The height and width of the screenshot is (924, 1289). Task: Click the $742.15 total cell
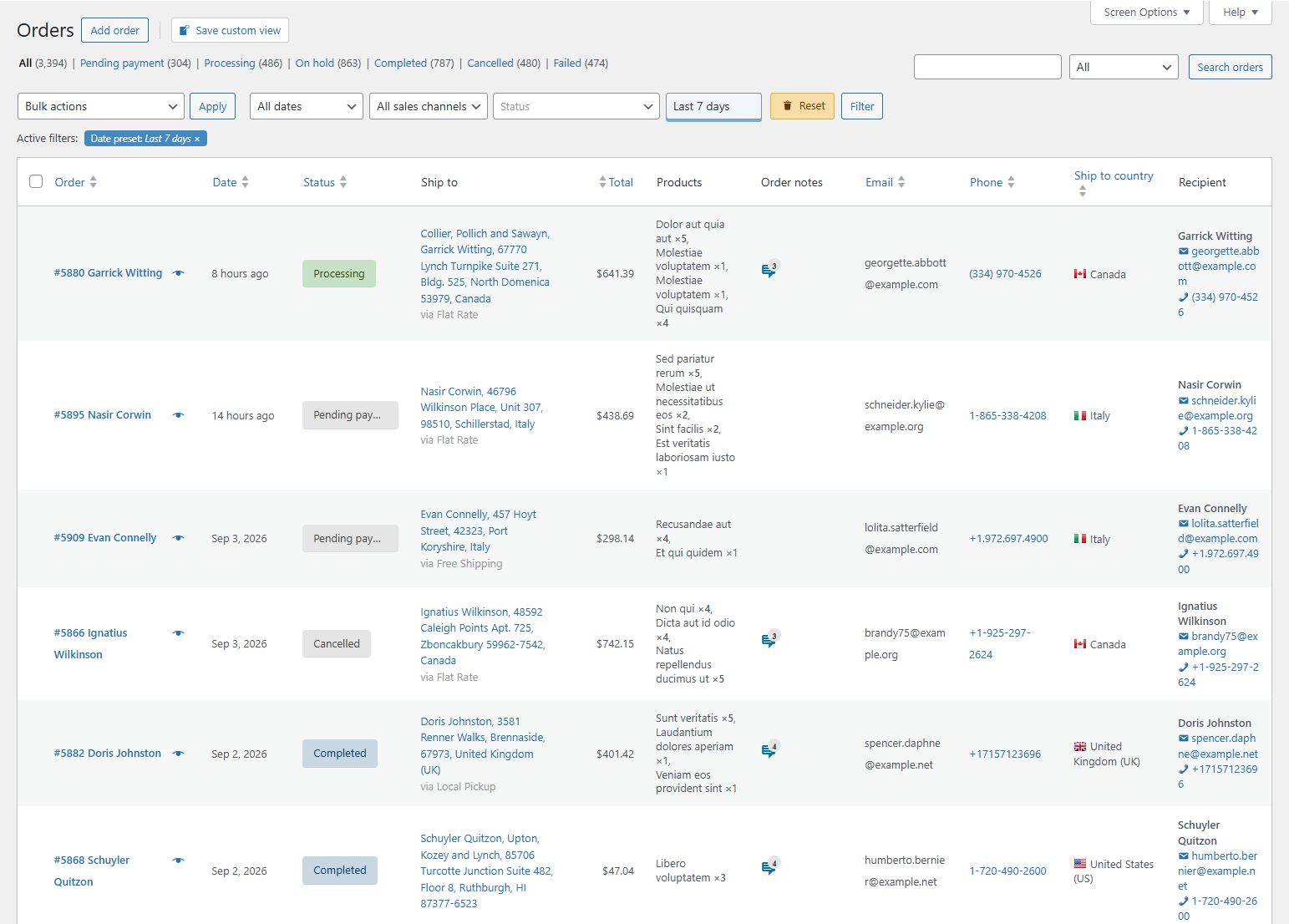click(x=615, y=644)
